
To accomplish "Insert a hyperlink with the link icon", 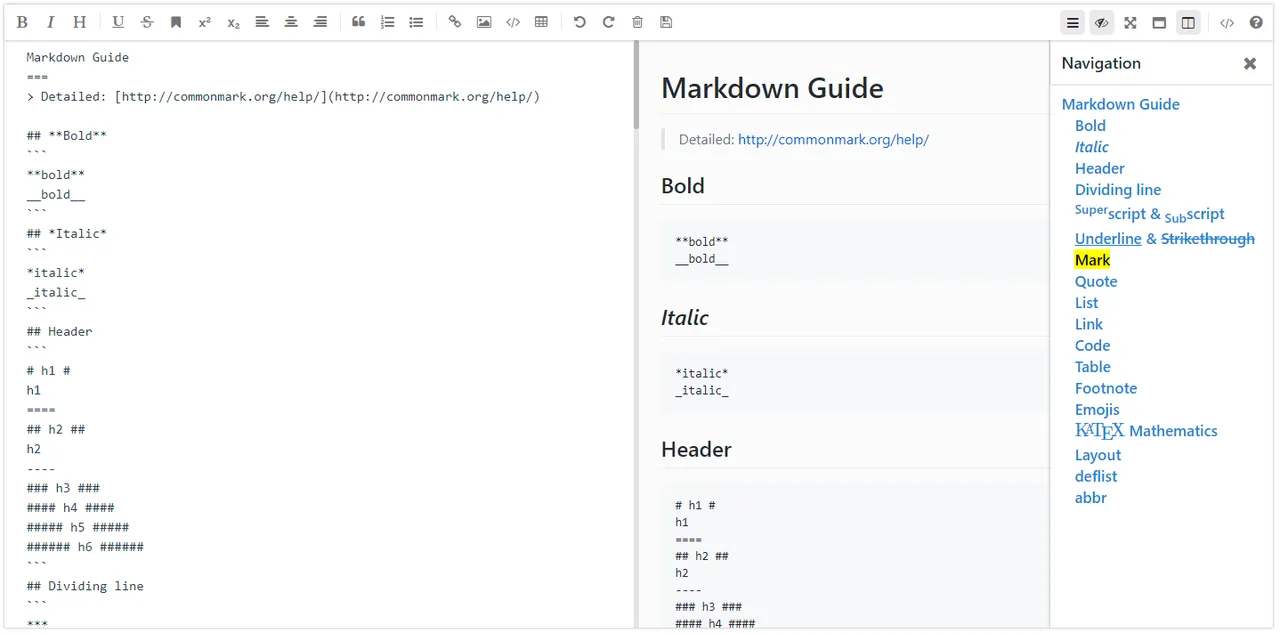I will (455, 22).
